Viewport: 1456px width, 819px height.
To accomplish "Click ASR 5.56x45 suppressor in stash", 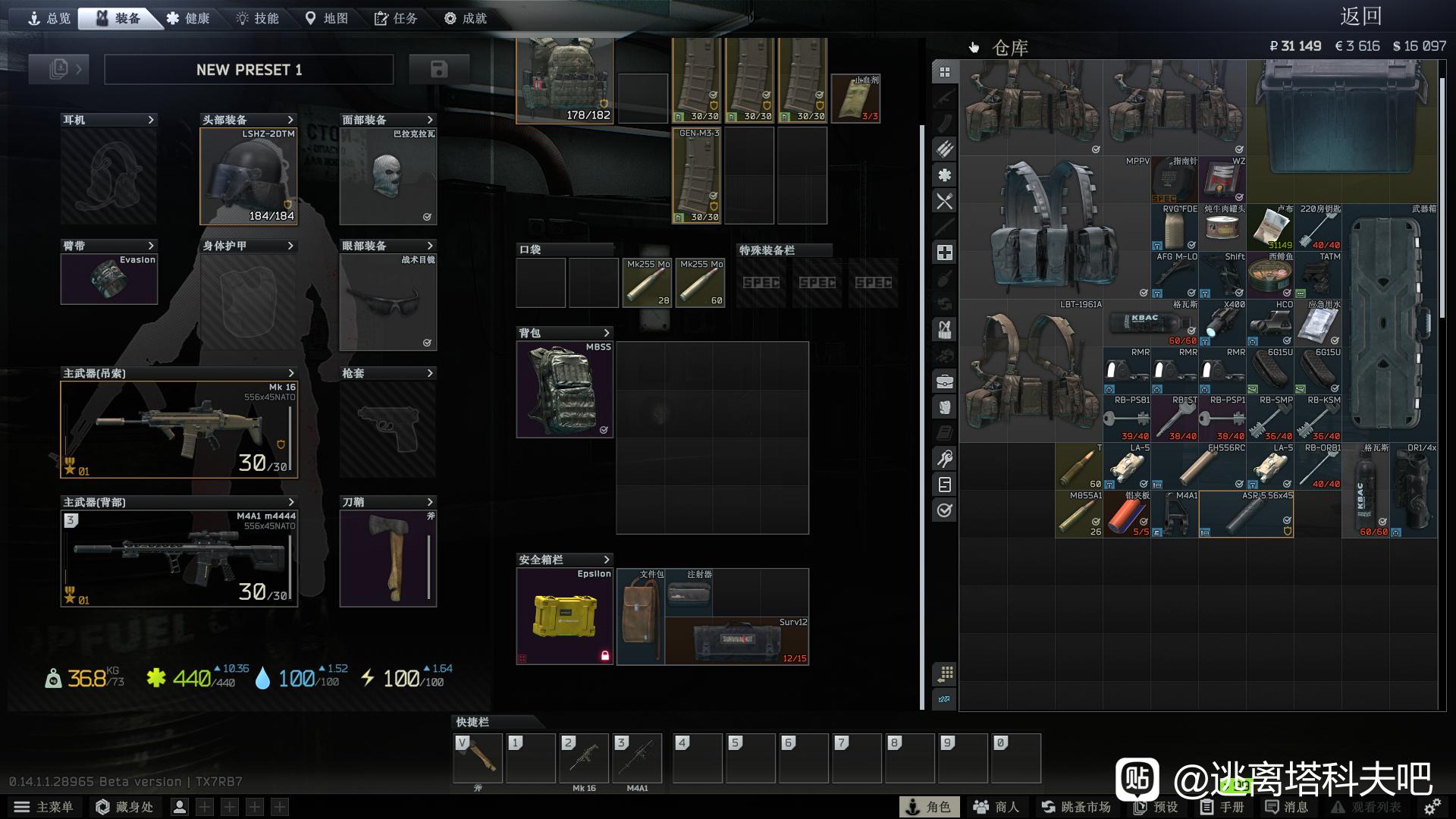I will (1246, 514).
